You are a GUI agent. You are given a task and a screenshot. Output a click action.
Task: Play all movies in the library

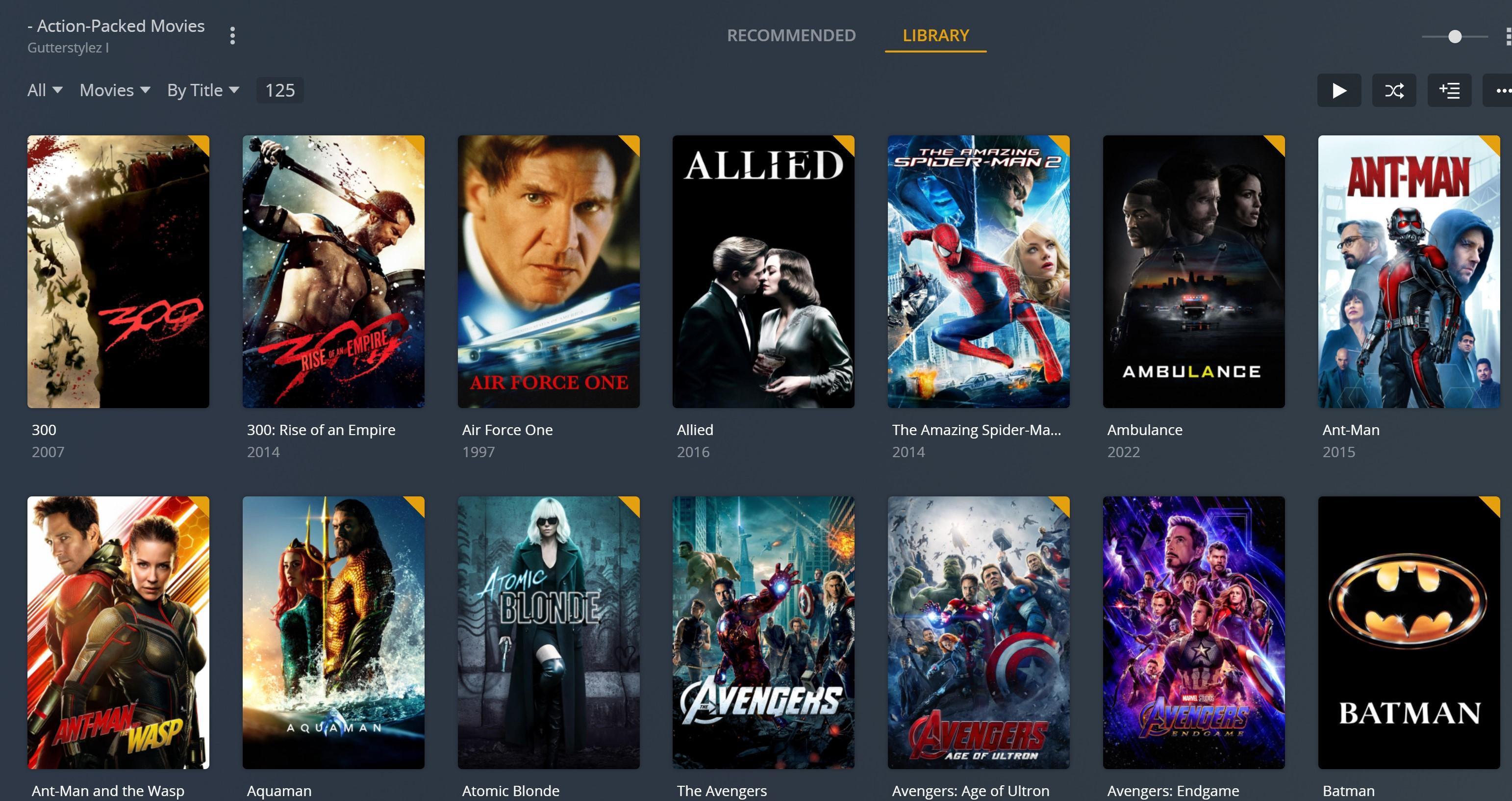coord(1339,90)
